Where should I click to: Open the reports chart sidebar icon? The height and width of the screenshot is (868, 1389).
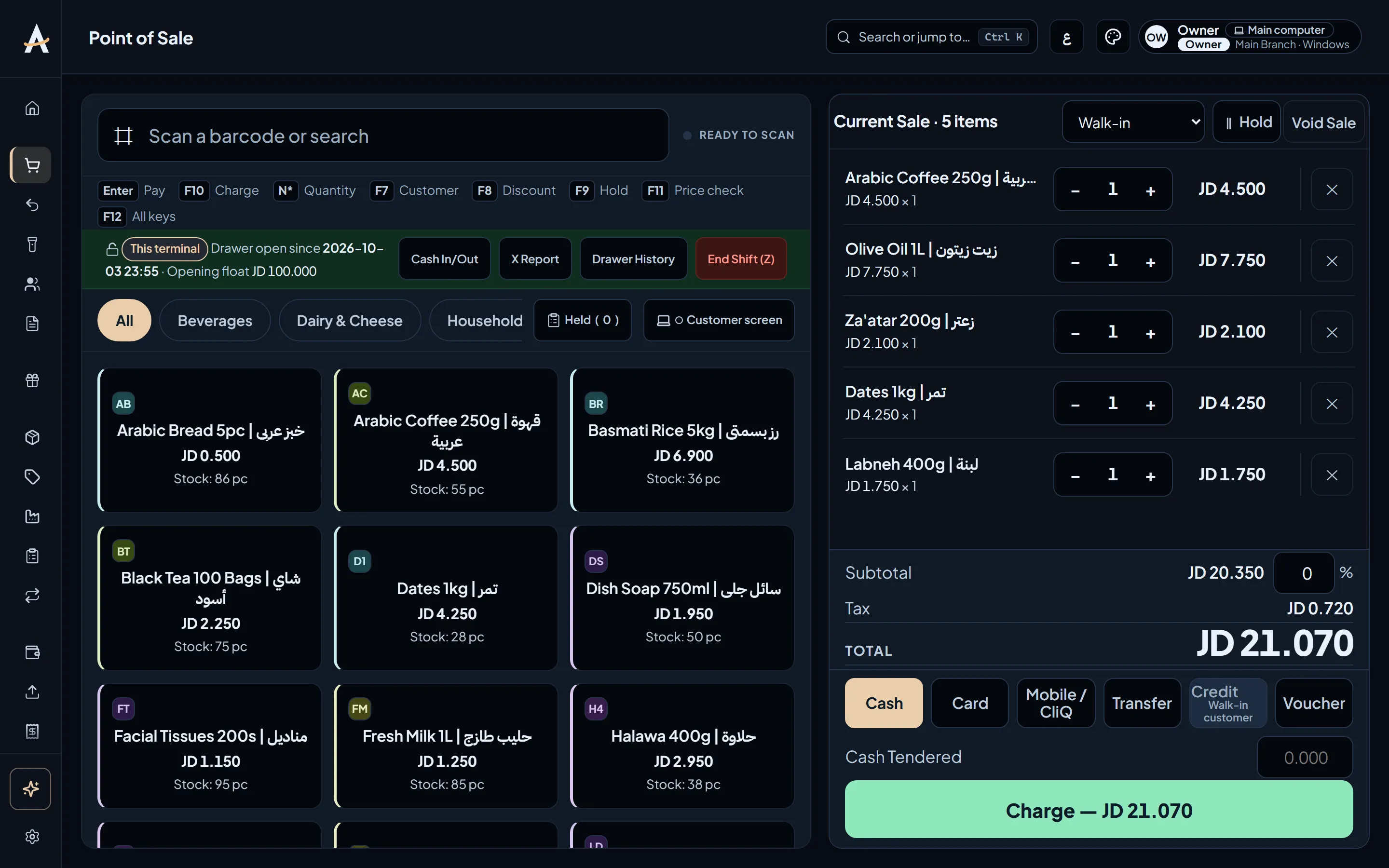32,516
